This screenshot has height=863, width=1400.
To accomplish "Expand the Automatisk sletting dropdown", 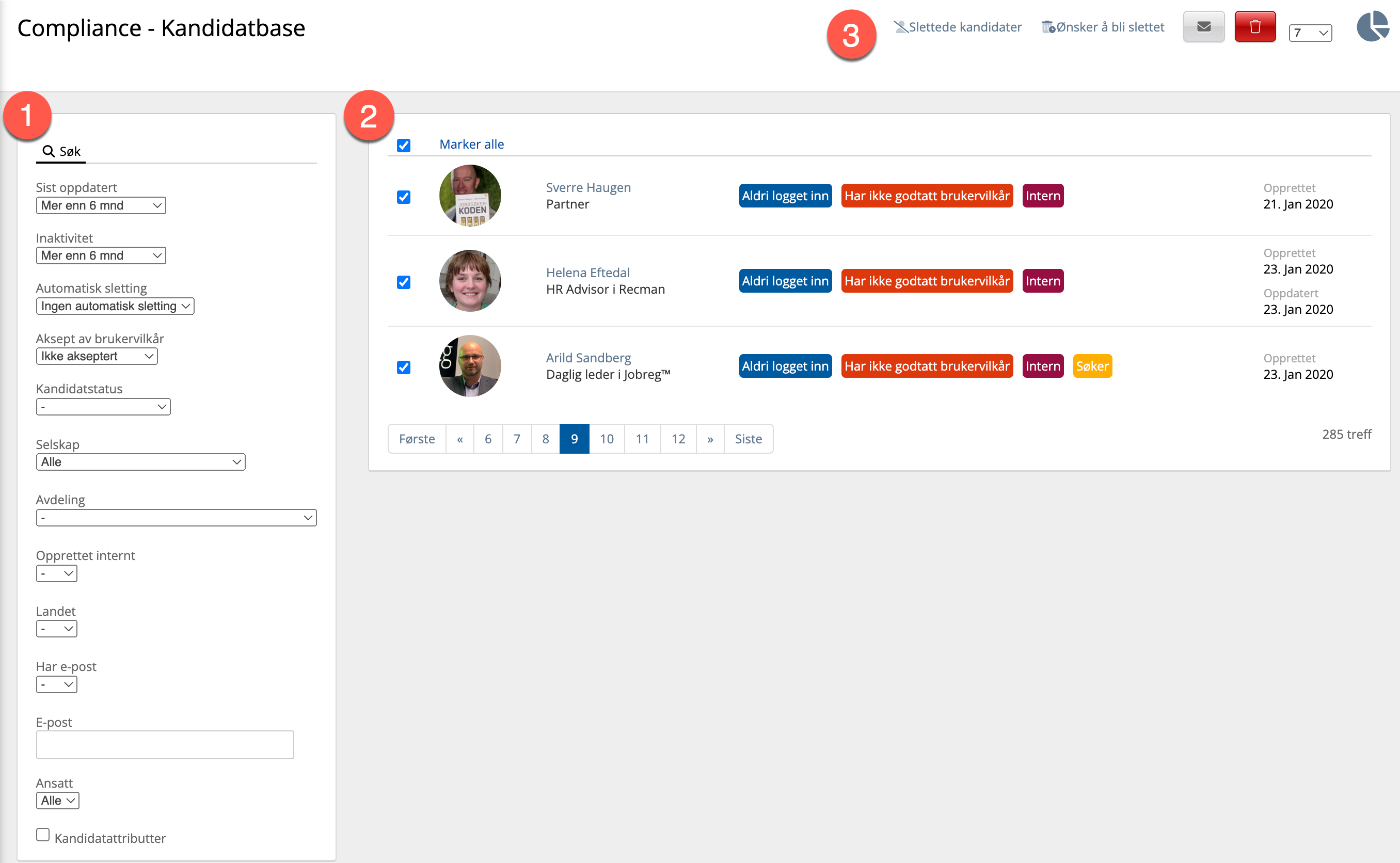I will click(x=115, y=306).
